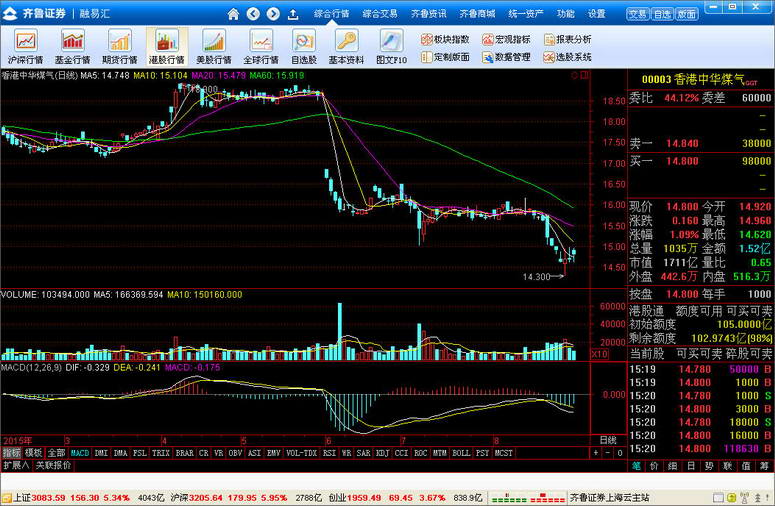Open the 综合交易 menu tab
The height and width of the screenshot is (506, 775).
pyautogui.click(x=380, y=14)
